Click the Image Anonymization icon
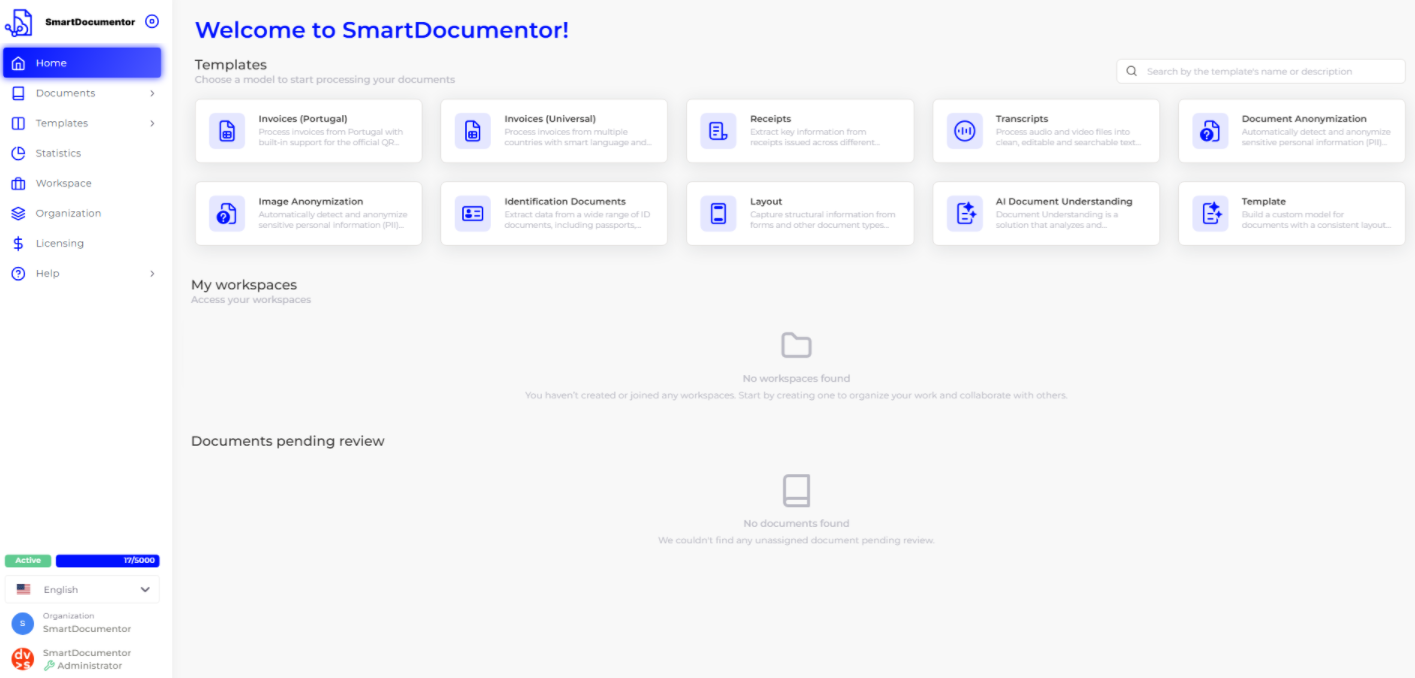The image size is (1415, 678). (227, 214)
